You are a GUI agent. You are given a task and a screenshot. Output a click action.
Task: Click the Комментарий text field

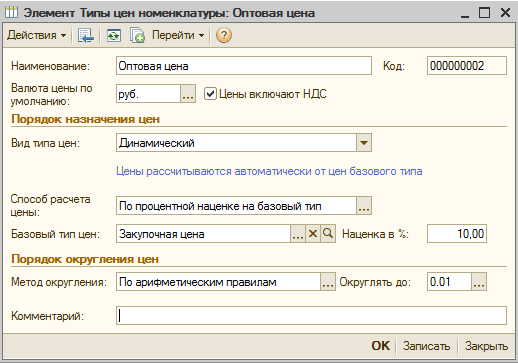[311, 315]
